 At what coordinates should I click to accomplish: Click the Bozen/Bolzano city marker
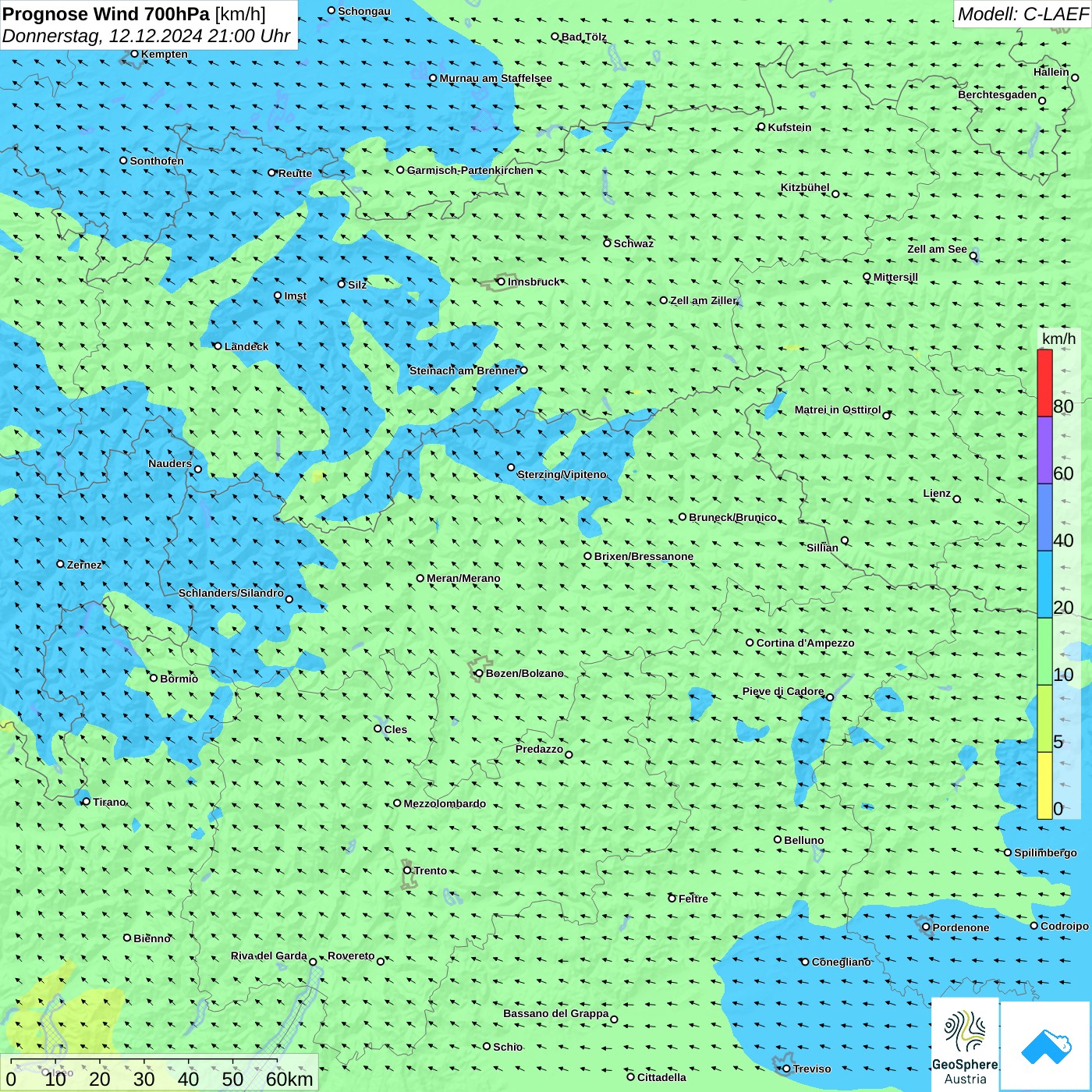pyautogui.click(x=479, y=673)
